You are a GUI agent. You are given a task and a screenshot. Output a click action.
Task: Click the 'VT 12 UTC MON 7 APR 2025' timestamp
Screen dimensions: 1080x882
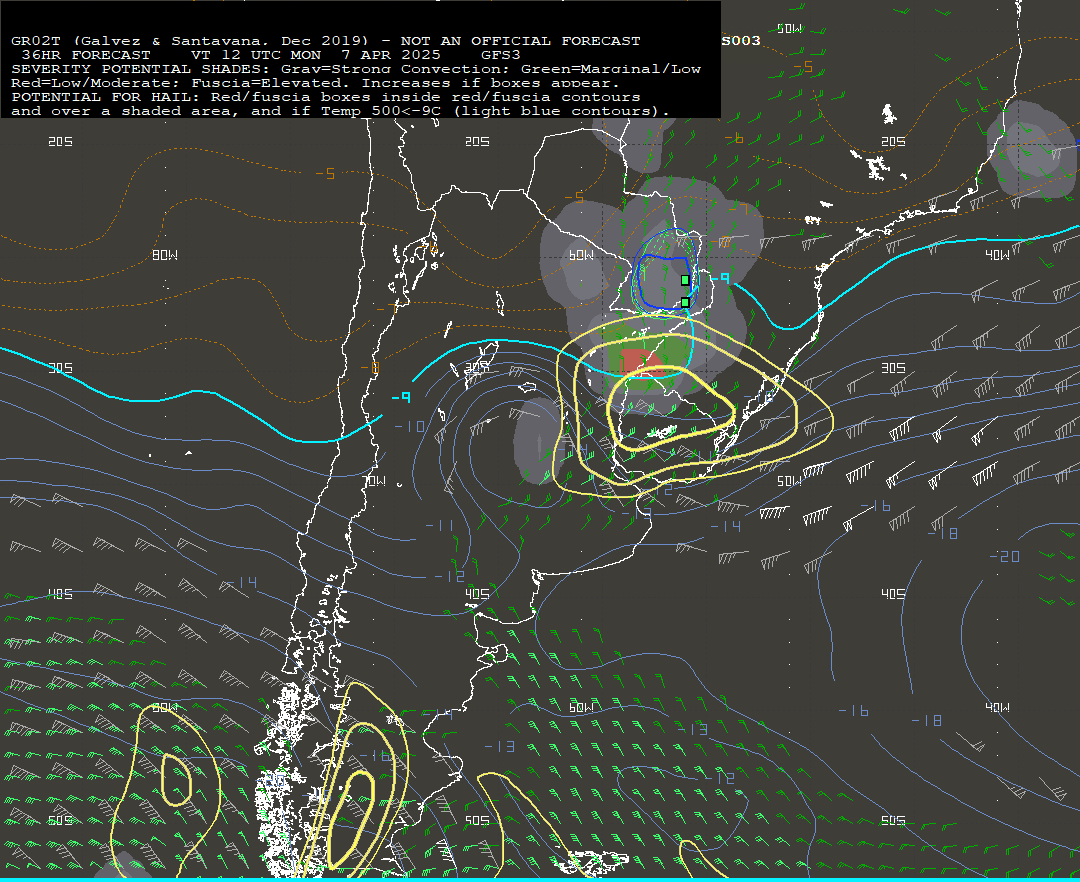click(x=315, y=55)
